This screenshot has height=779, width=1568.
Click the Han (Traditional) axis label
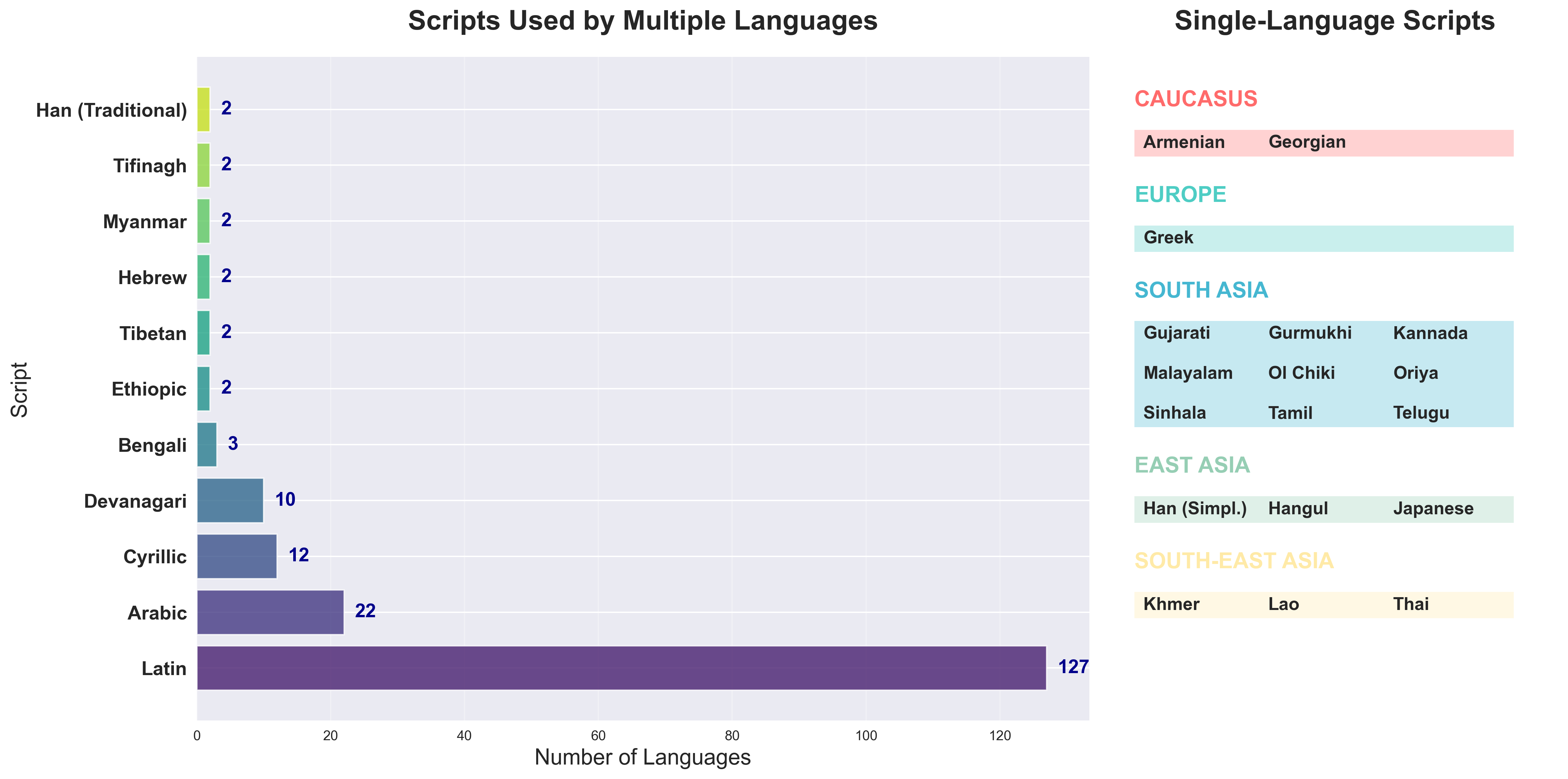coord(111,110)
